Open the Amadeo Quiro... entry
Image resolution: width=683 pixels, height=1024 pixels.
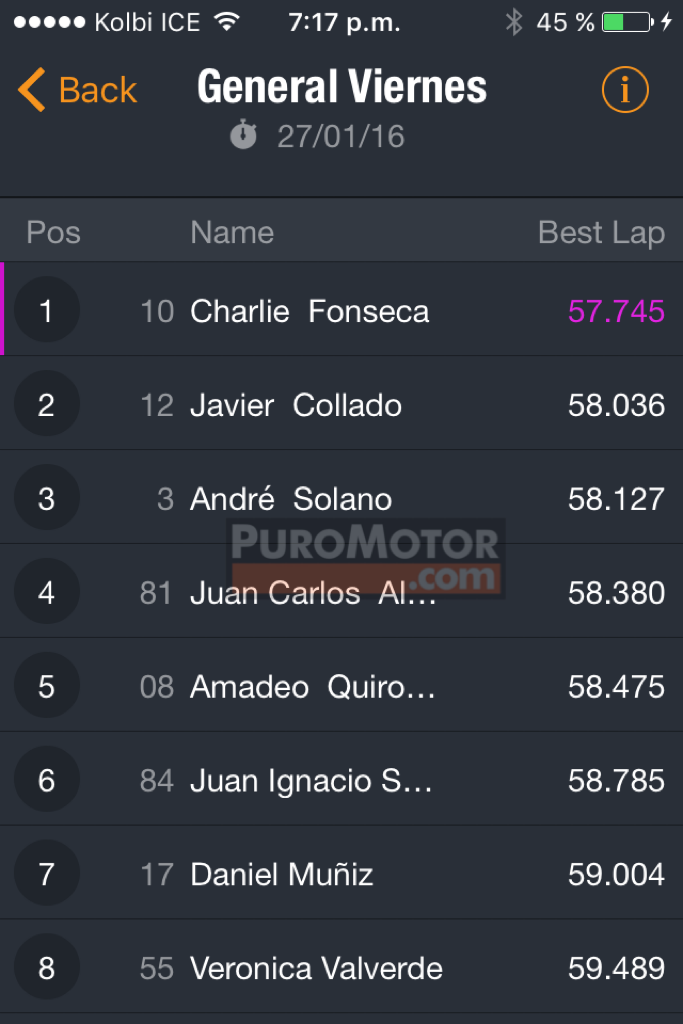point(342,686)
